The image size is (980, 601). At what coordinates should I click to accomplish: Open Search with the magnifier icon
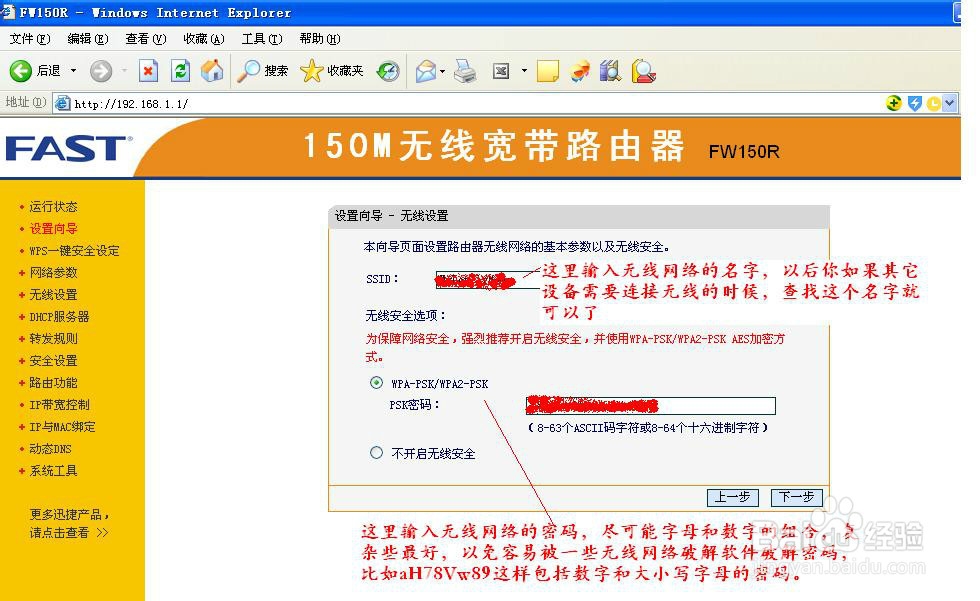tap(248, 71)
